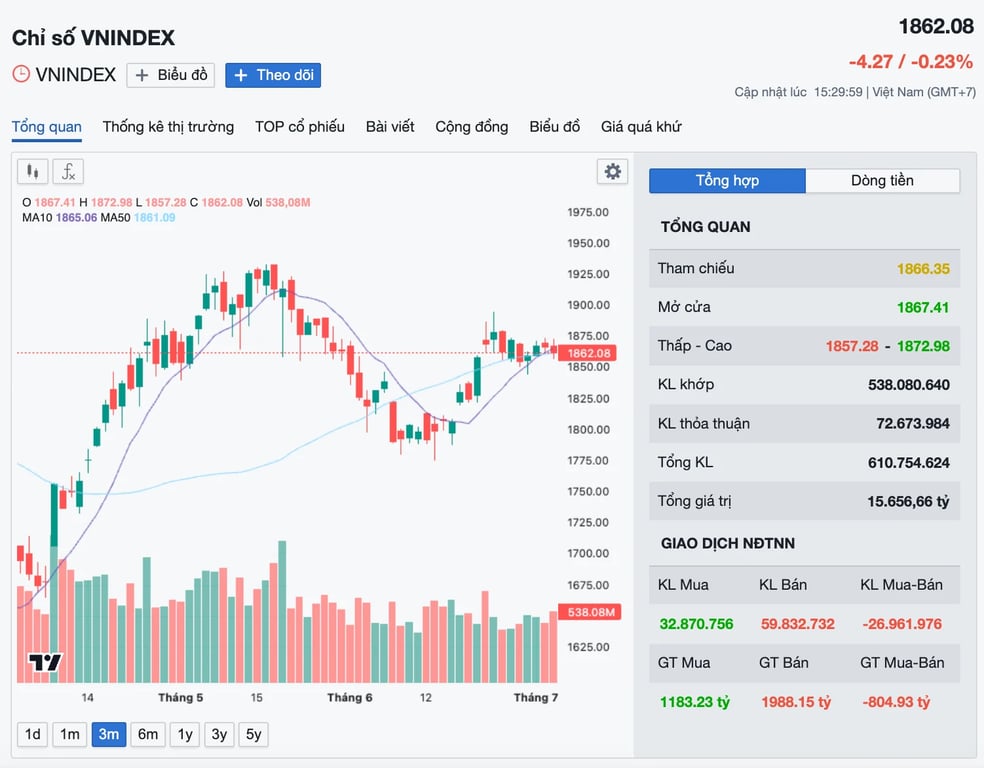Image resolution: width=984 pixels, height=768 pixels.
Task: Open the Thống kê thị trường tab
Action: point(168,127)
